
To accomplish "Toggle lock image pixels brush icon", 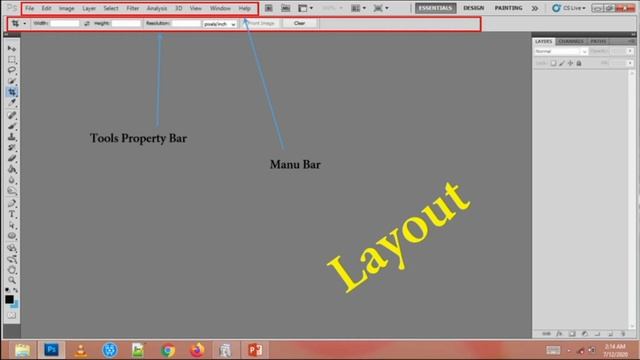I will (562, 63).
